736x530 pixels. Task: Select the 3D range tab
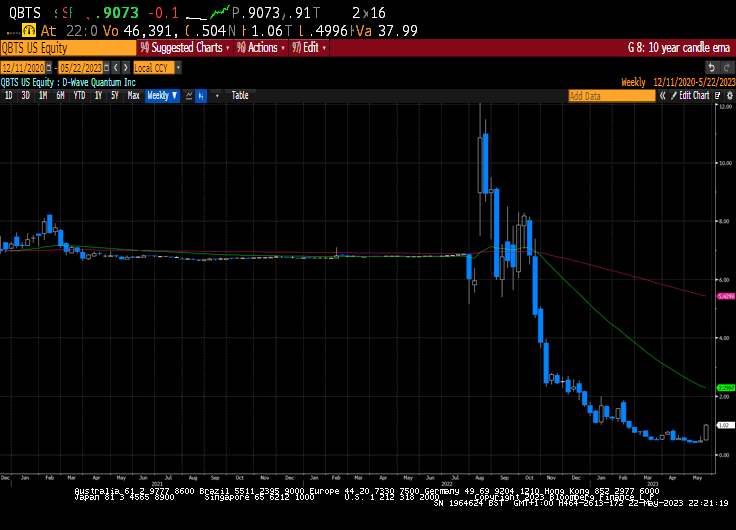point(25,96)
